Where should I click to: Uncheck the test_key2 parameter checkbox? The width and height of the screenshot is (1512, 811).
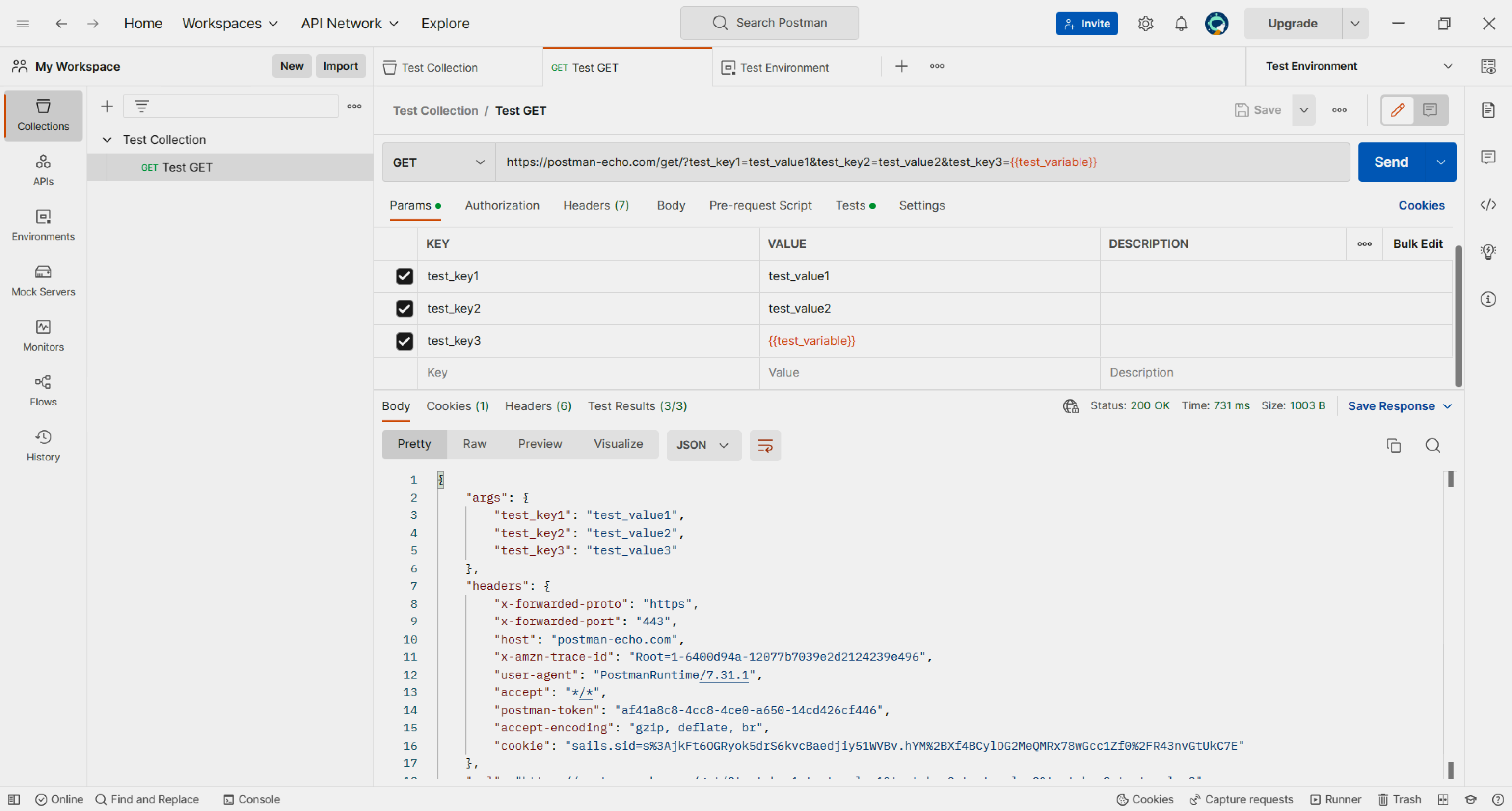(404, 309)
